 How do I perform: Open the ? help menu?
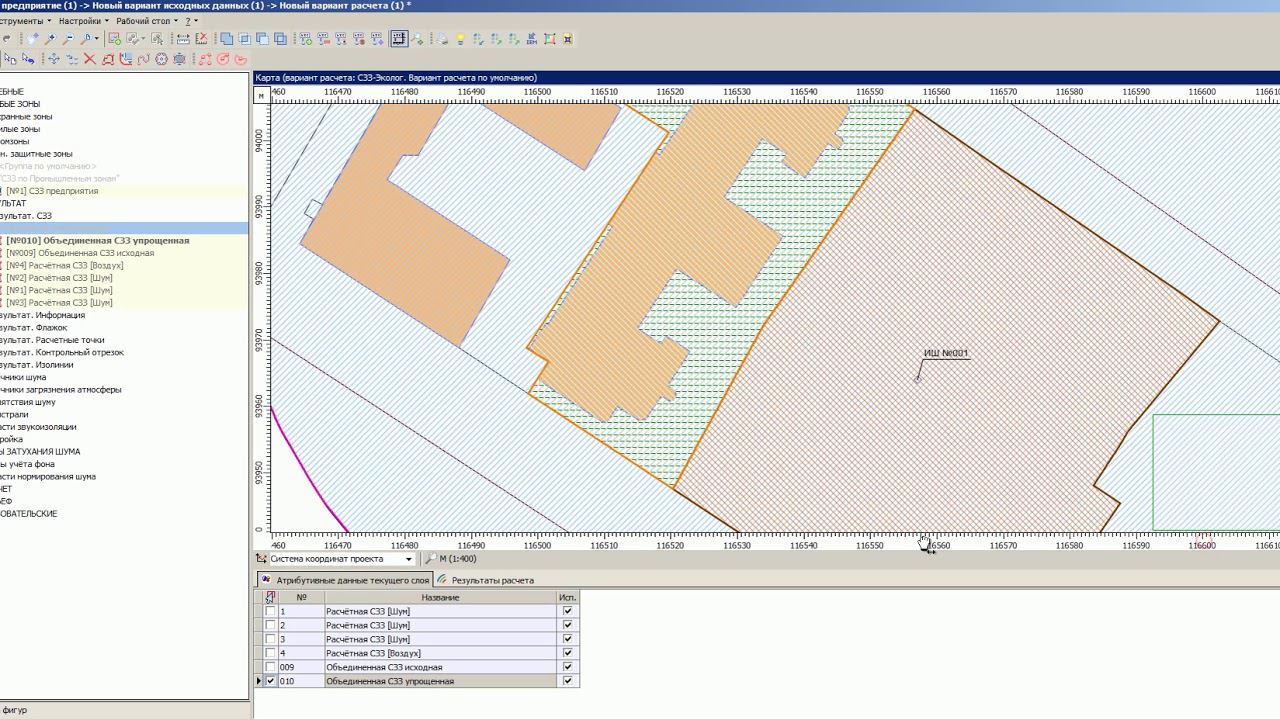[x=191, y=21]
